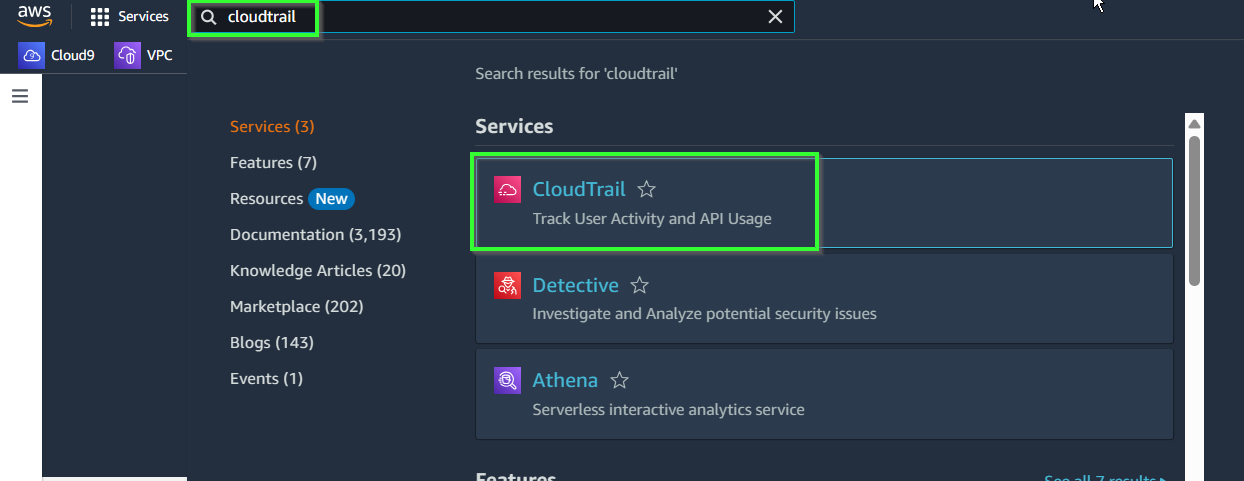Image resolution: width=1244 pixels, height=481 pixels.
Task: Click the AWS logo home icon
Action: click(x=34, y=16)
